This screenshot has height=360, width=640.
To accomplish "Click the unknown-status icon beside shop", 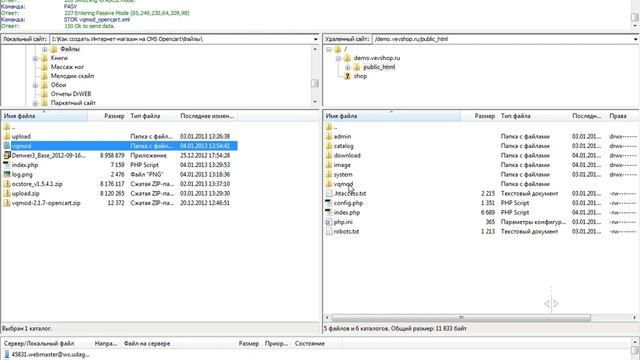I will tap(347, 76).
